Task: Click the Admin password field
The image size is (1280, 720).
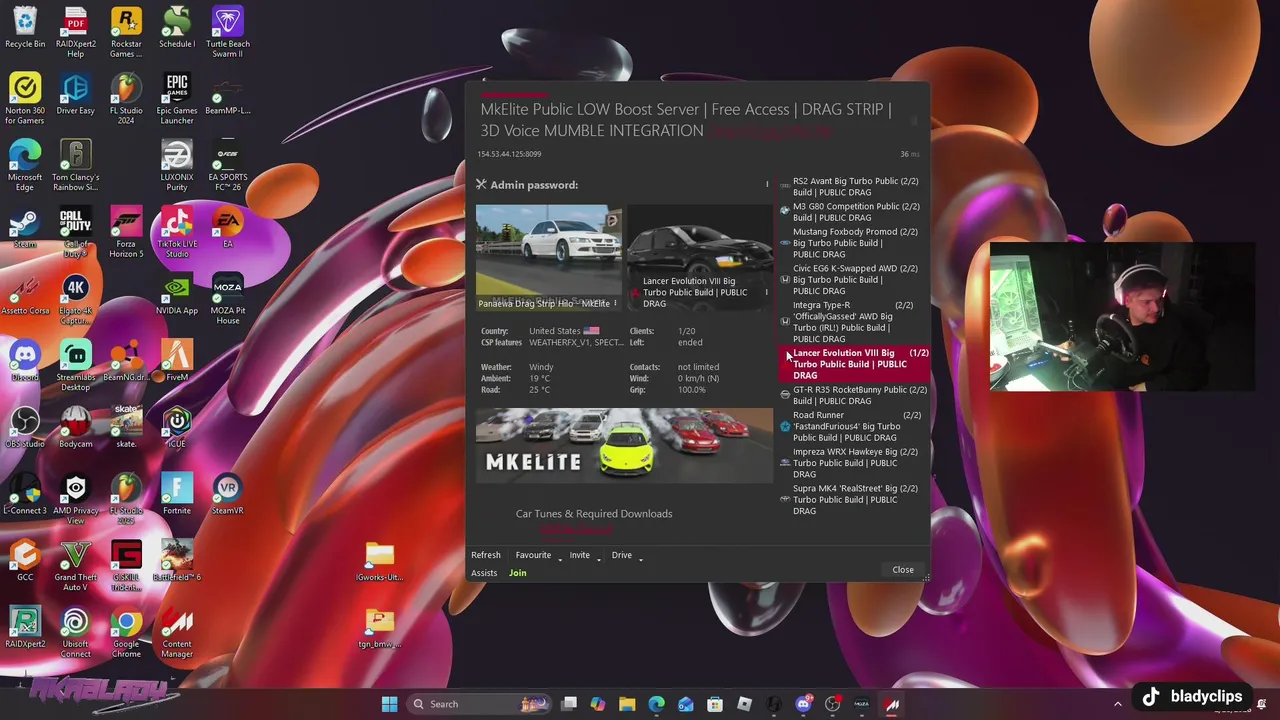Action: click(670, 185)
